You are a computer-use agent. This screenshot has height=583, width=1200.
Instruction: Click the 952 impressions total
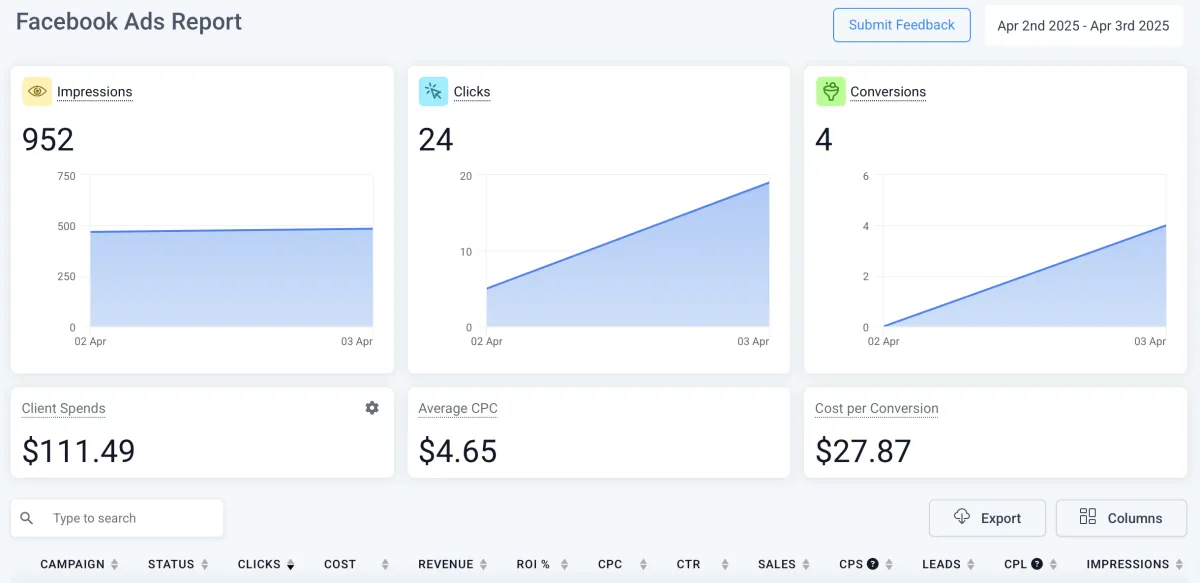click(48, 139)
